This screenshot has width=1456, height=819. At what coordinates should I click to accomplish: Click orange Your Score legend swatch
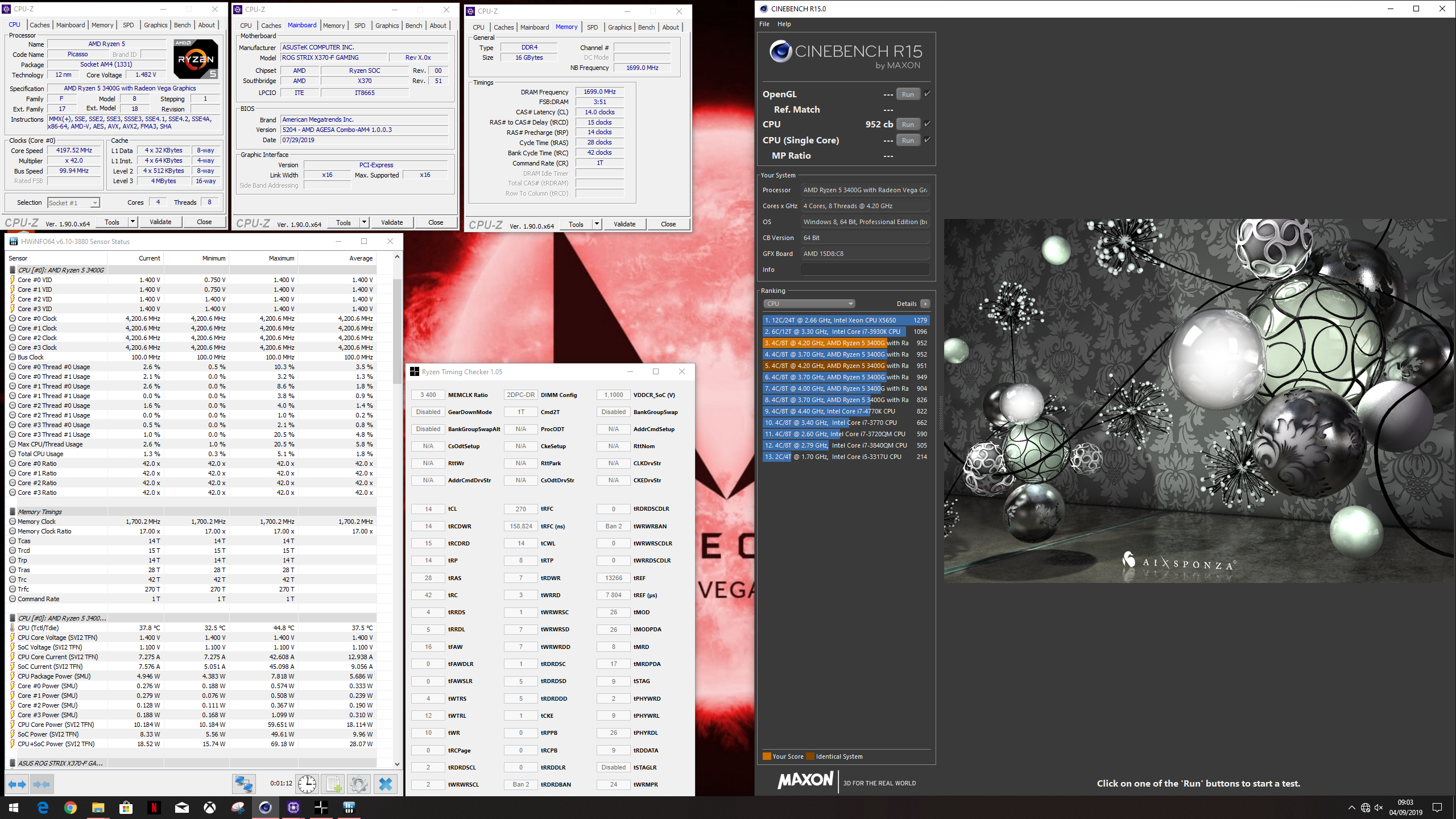[767, 756]
